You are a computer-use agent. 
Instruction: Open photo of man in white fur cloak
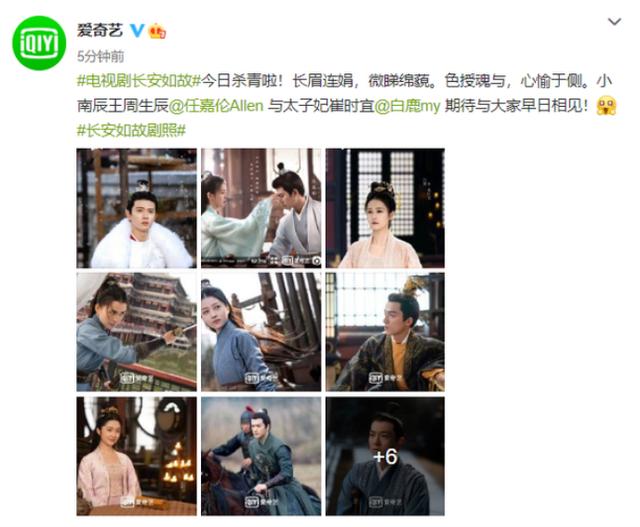136,208
